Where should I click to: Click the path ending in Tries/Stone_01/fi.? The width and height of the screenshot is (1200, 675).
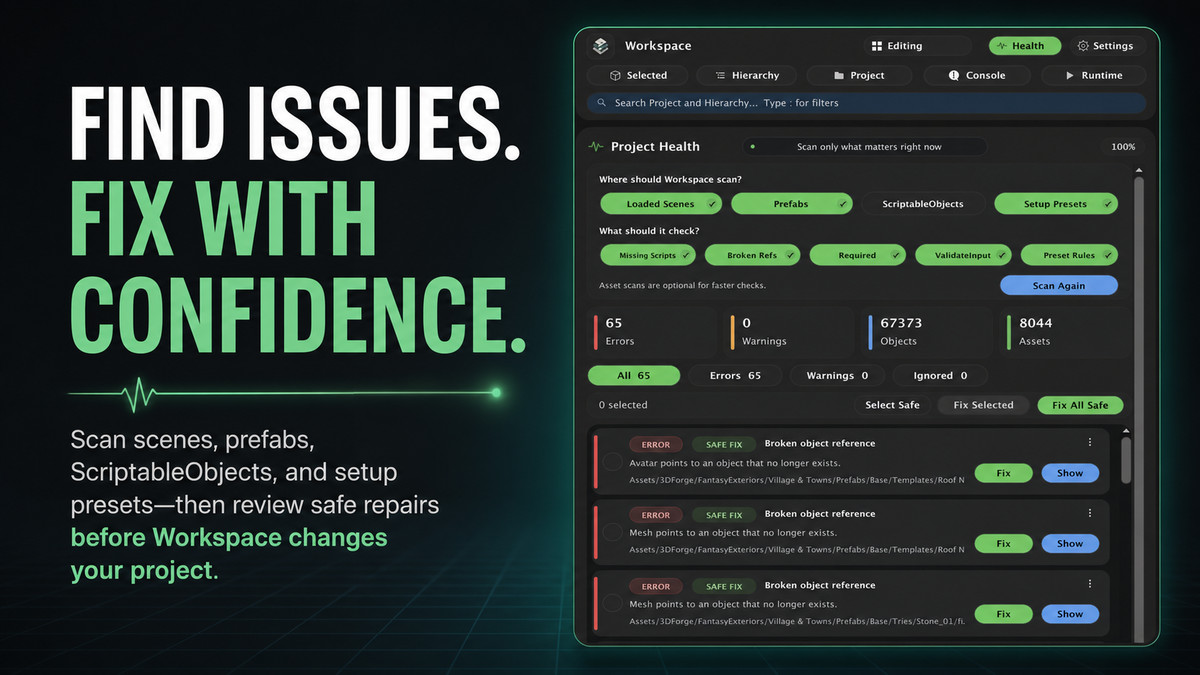pyautogui.click(x=797, y=622)
